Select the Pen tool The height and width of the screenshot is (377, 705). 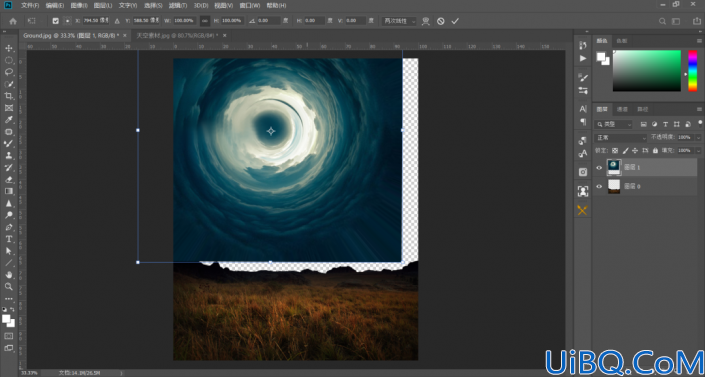[9, 227]
